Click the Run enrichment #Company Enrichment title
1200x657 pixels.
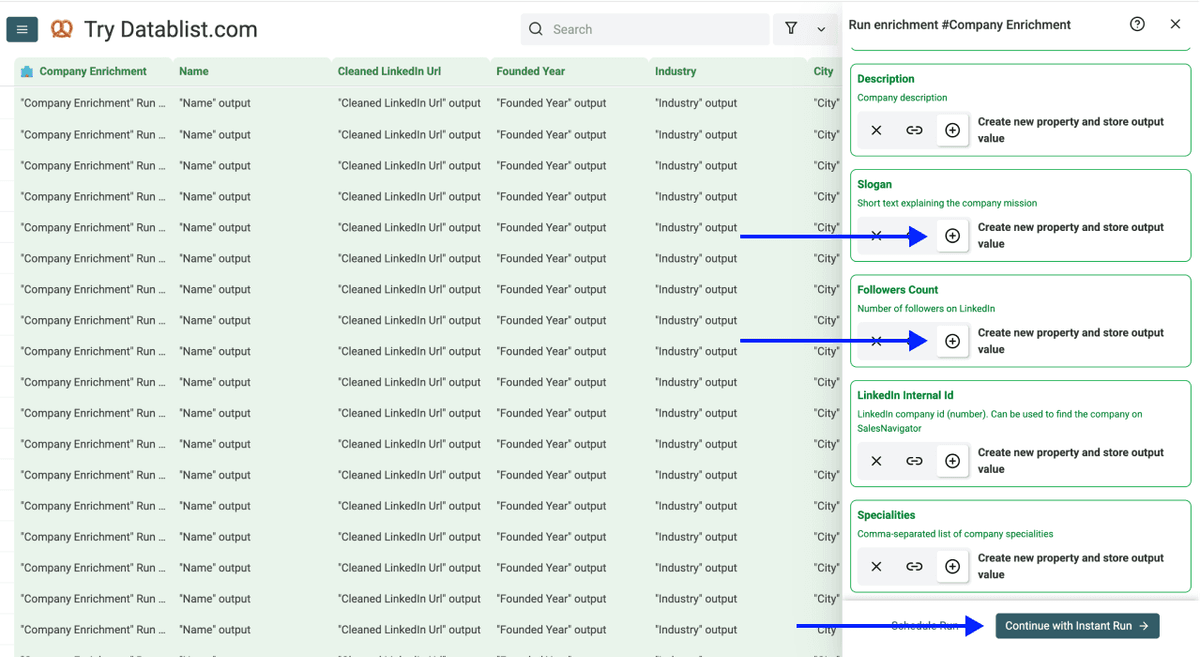coord(959,25)
